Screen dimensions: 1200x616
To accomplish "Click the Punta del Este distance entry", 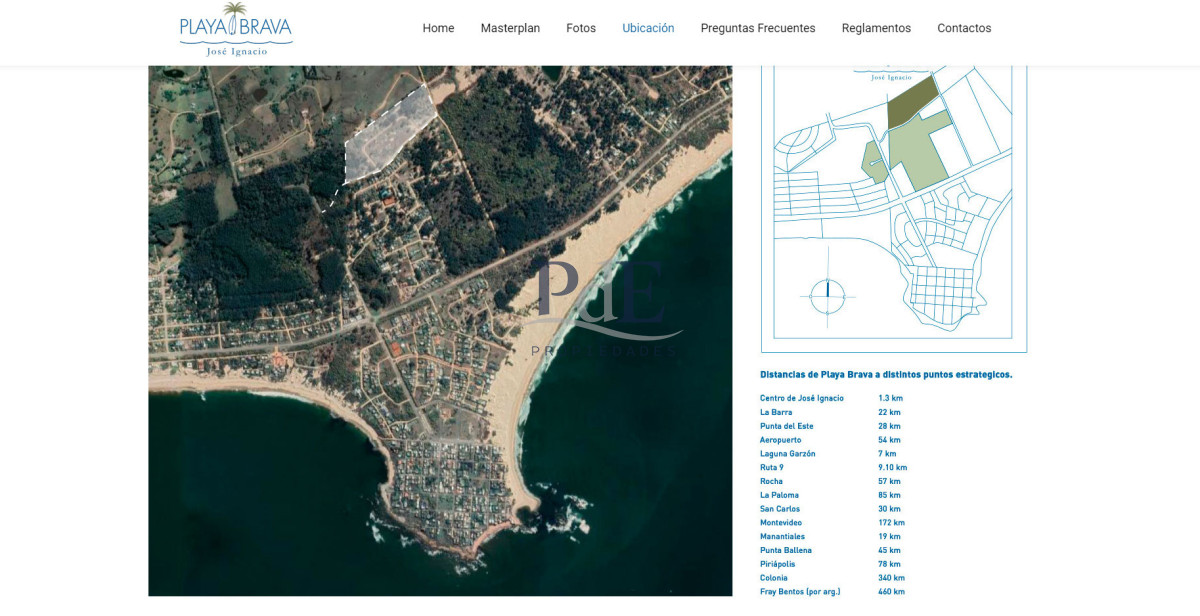I will [786, 426].
